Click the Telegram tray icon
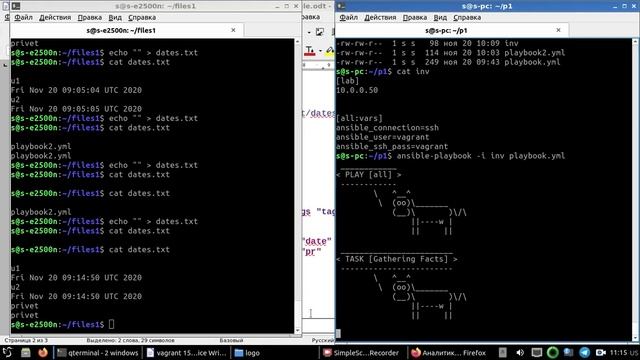The height and width of the screenshot is (360, 640). tap(584, 352)
